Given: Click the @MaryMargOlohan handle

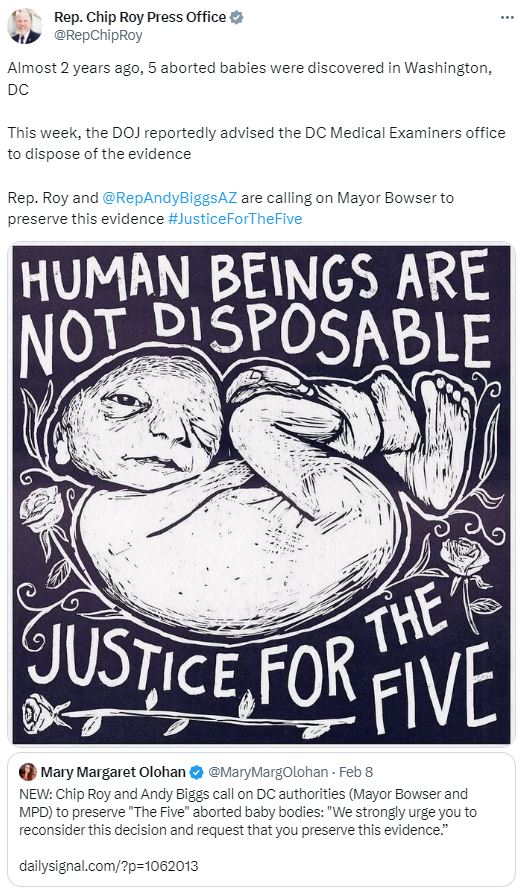Looking at the screenshot, I should click(268, 772).
